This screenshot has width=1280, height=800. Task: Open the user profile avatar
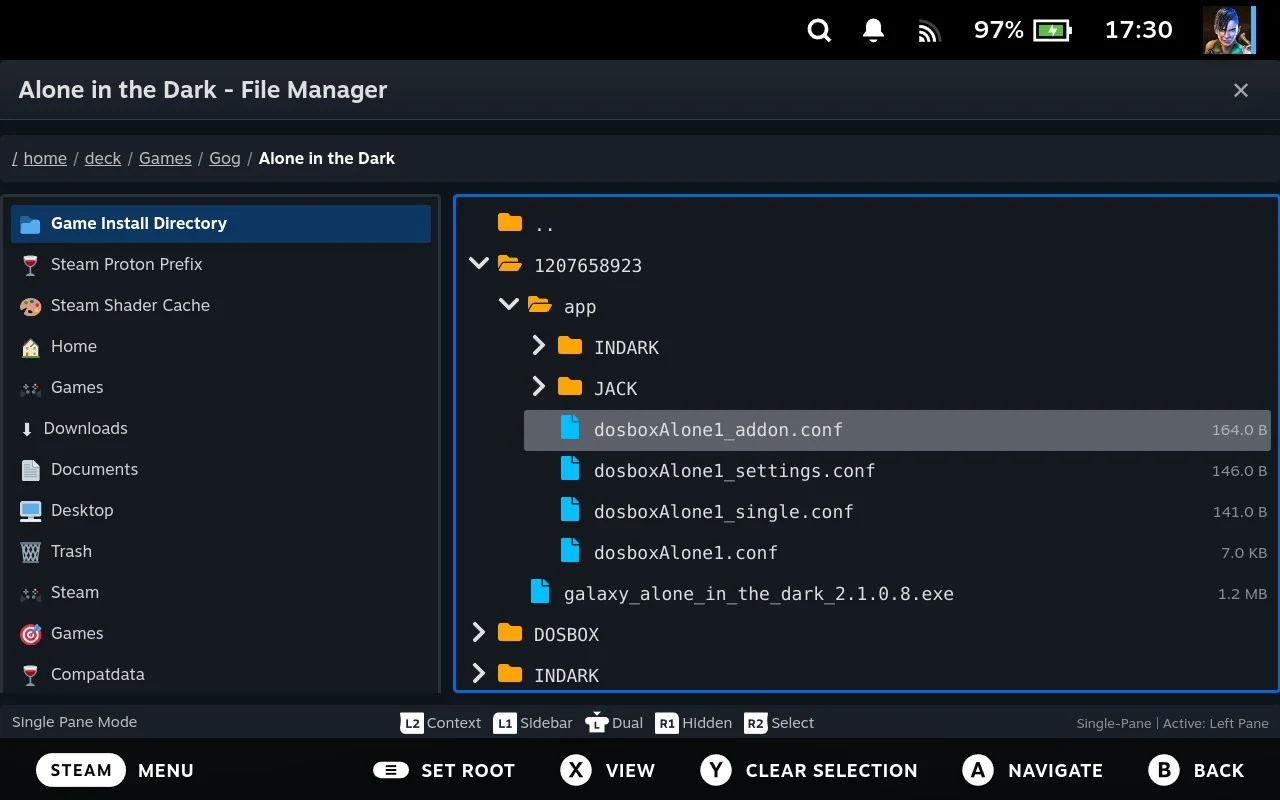point(1228,30)
